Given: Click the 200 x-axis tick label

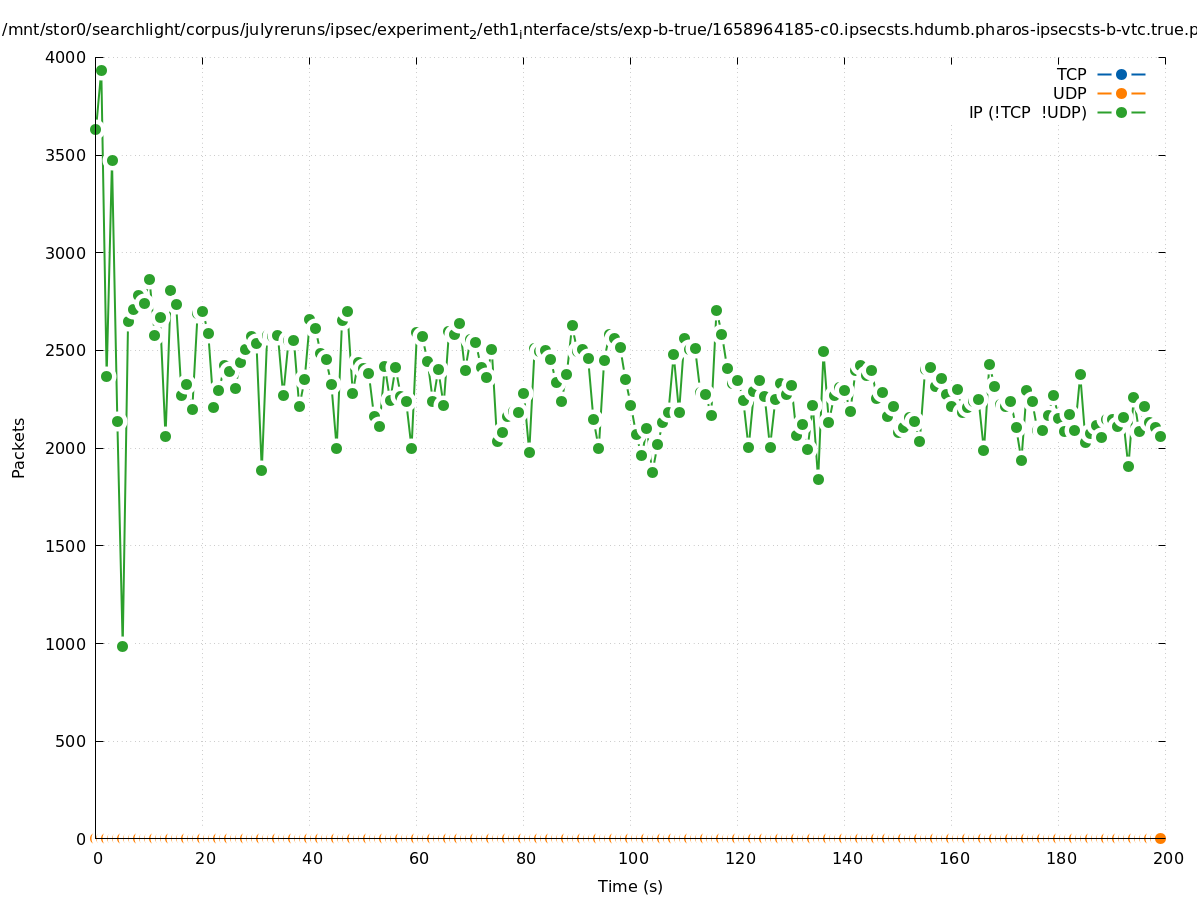Looking at the screenshot, I should click(x=1167, y=858).
